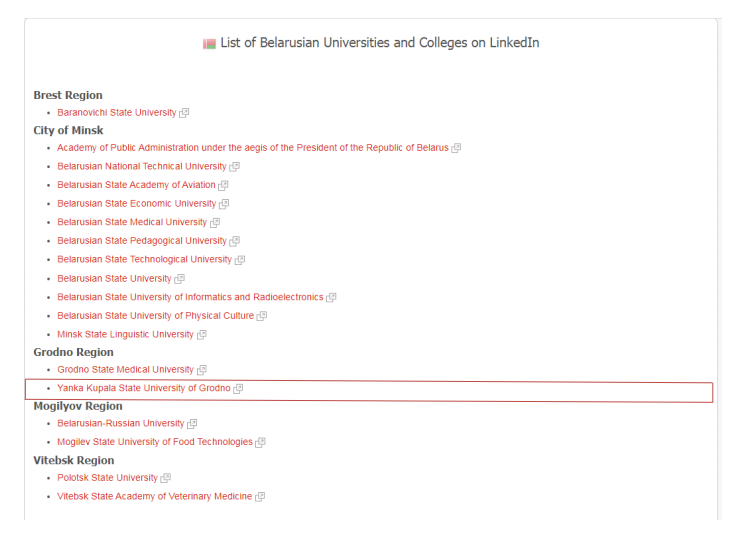Open Mogilev State University of Food Technologies
Viewport: 739px width, 543px height.
pyautogui.click(x=155, y=442)
